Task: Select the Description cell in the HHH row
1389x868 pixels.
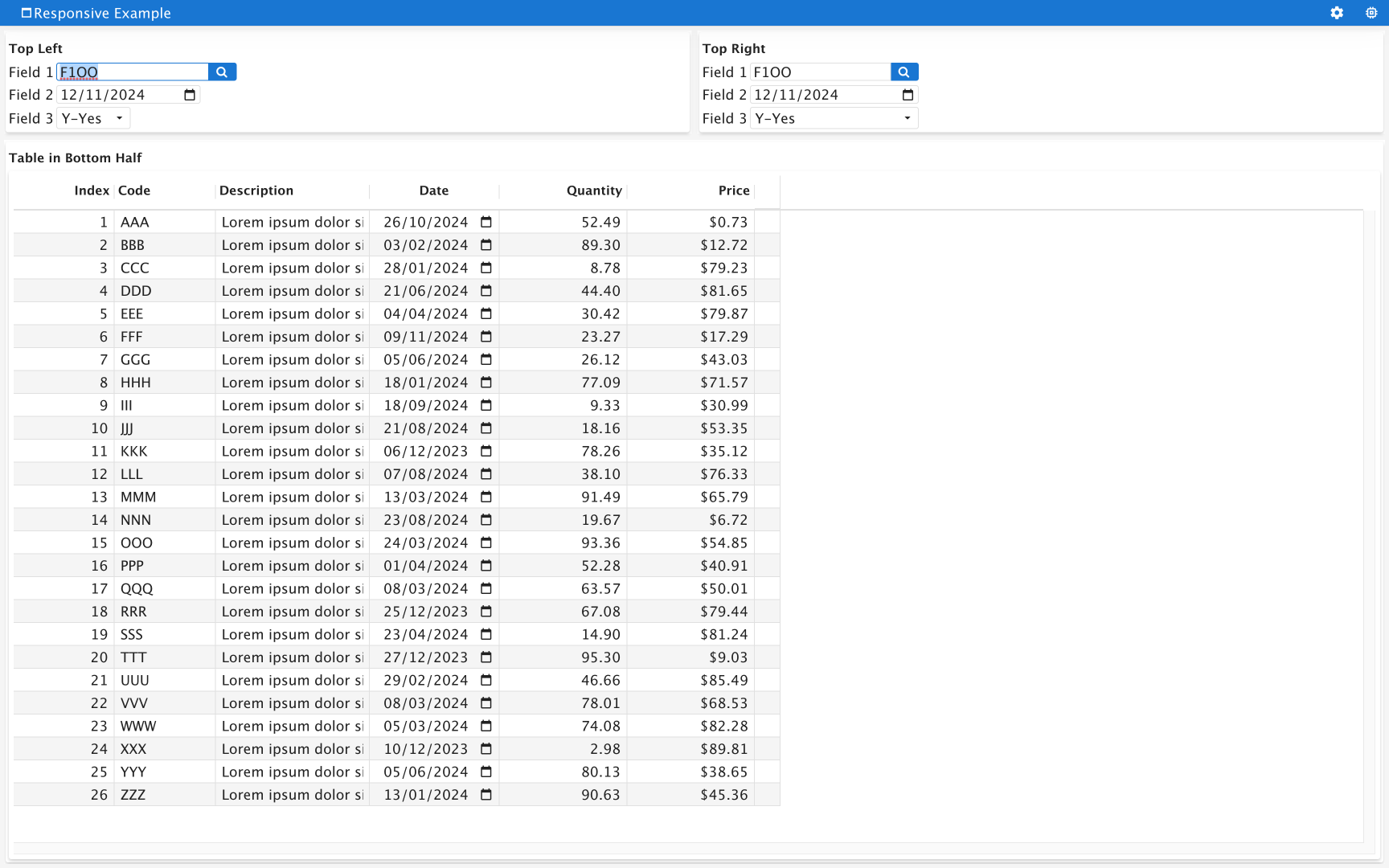Action: (292, 383)
